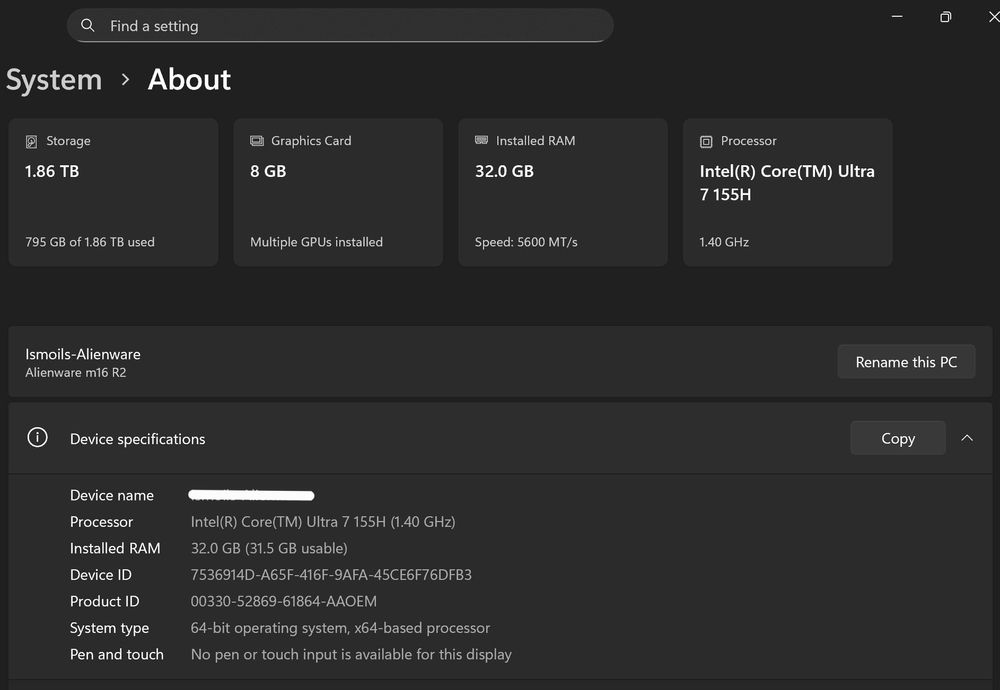Click the info icon beside Device specifications
The height and width of the screenshot is (690, 1000).
[x=38, y=438]
